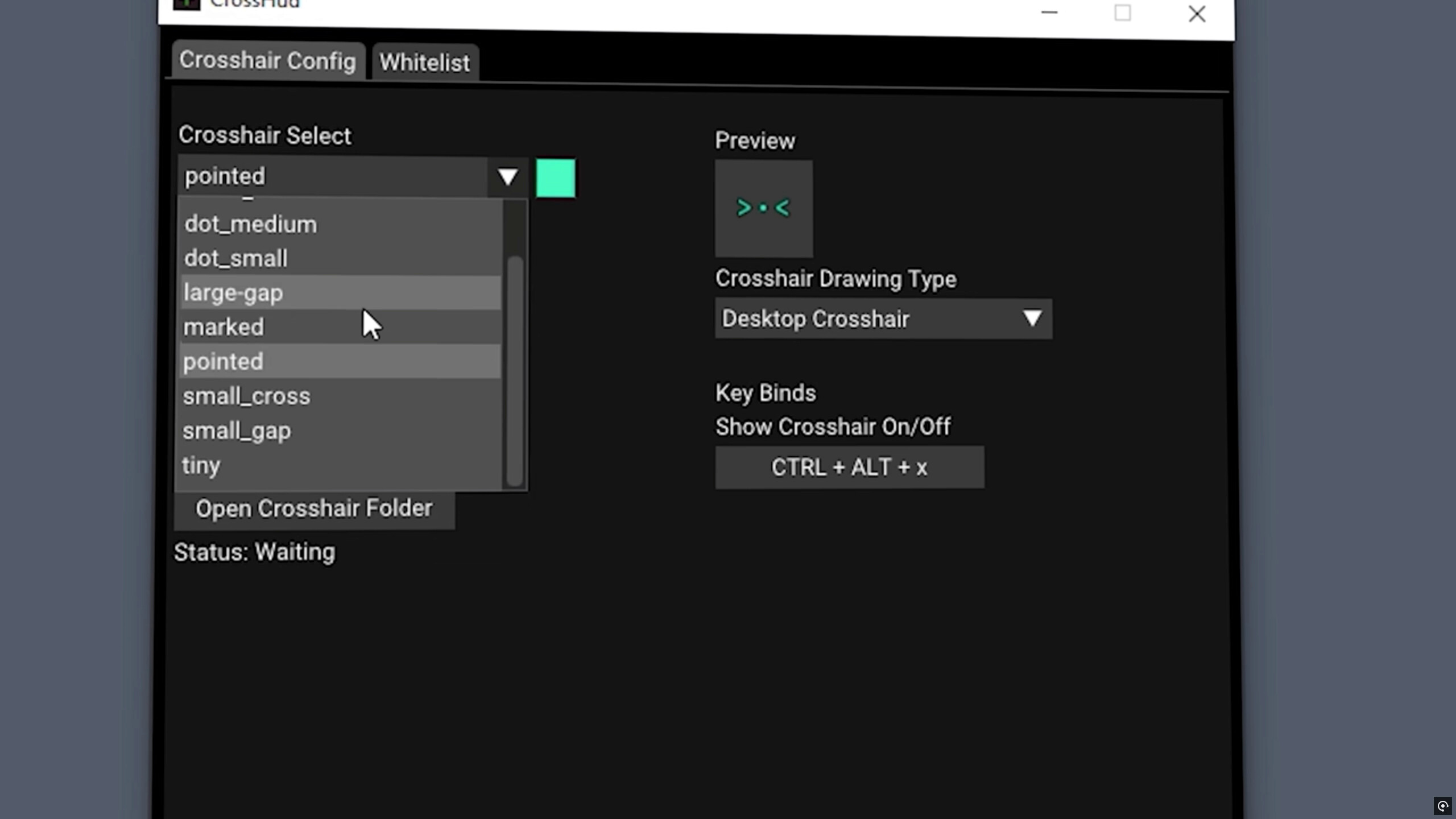Open the Desktop Crosshair options list
This screenshot has height=819, width=1456.
(1033, 318)
